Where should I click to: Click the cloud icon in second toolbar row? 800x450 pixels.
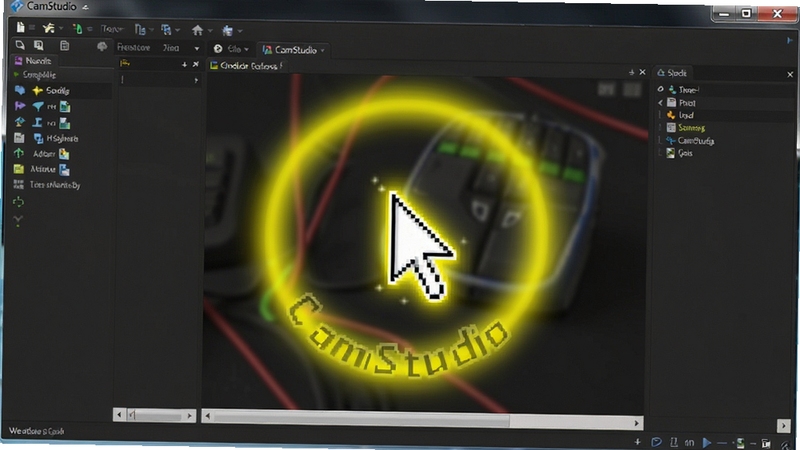[102, 46]
